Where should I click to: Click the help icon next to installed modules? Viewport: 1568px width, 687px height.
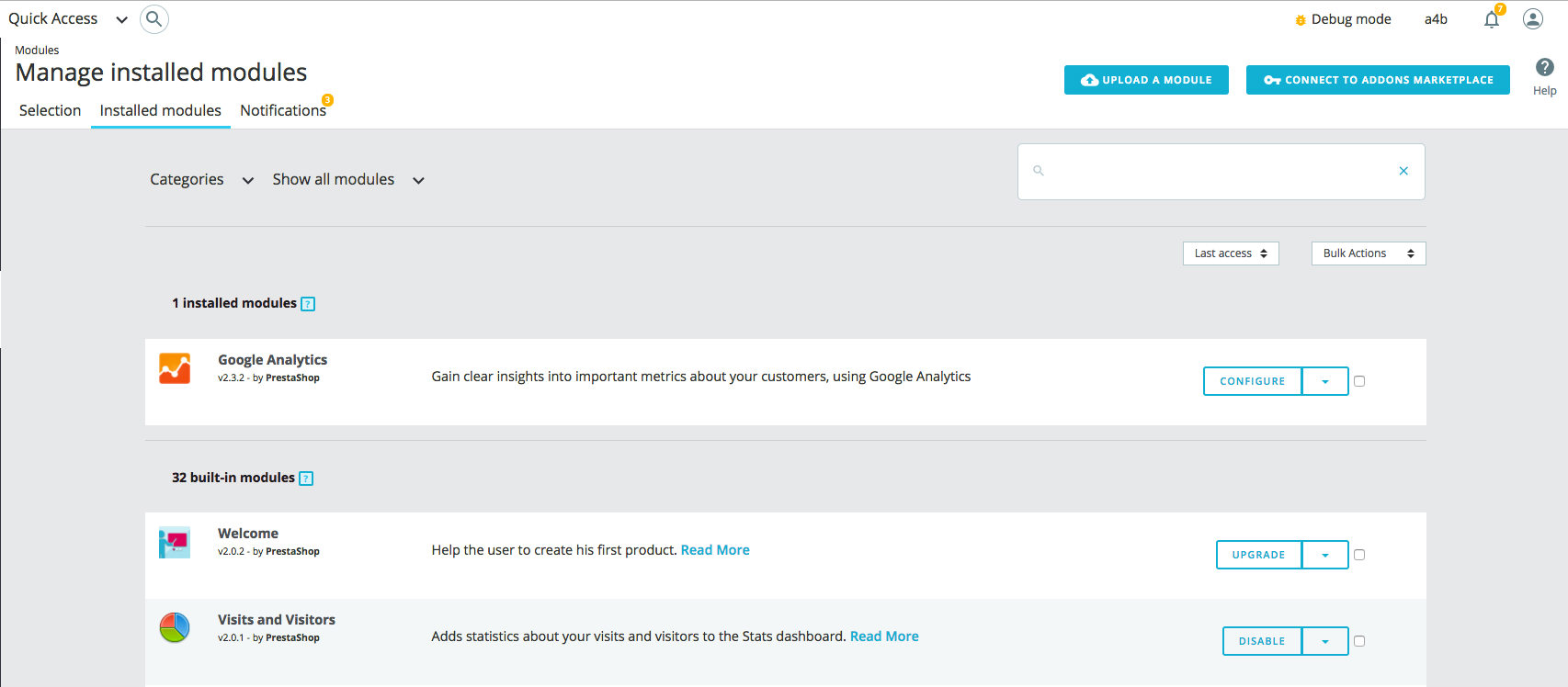[x=308, y=304]
